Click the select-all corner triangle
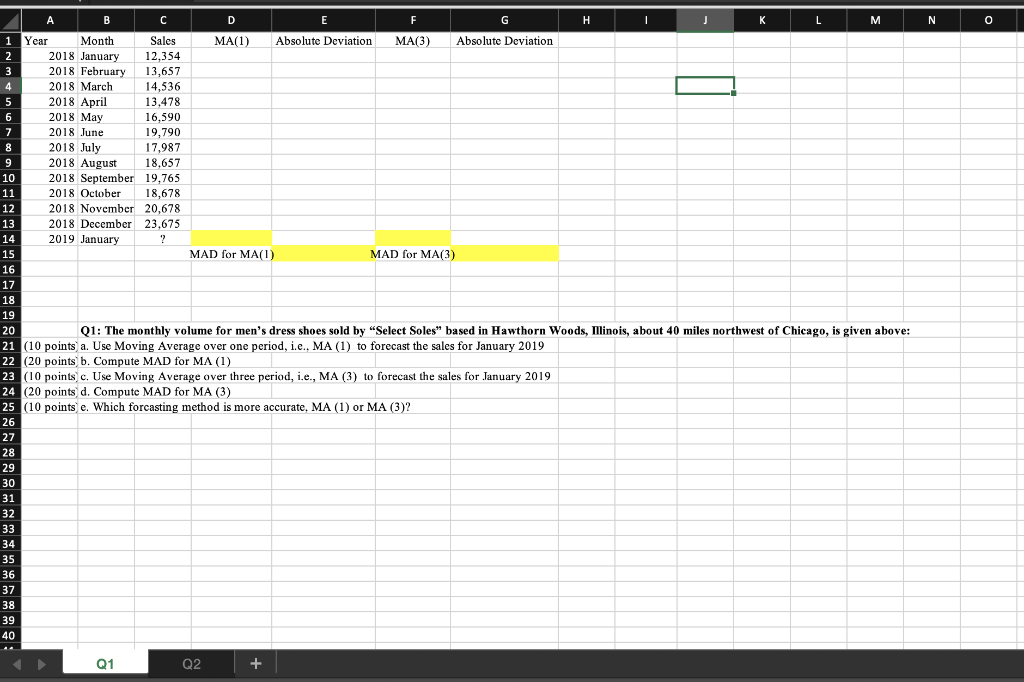The image size is (1024, 682). point(10,20)
